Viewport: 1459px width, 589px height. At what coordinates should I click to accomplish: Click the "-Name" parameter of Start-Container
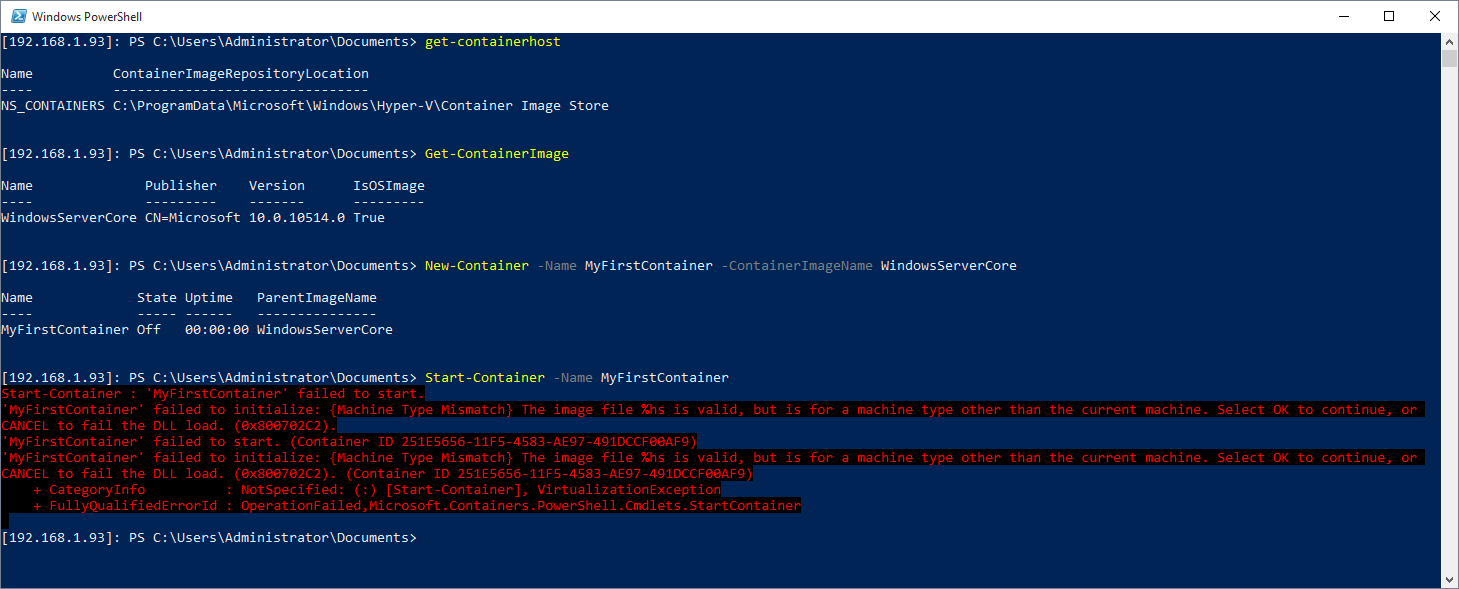(573, 378)
